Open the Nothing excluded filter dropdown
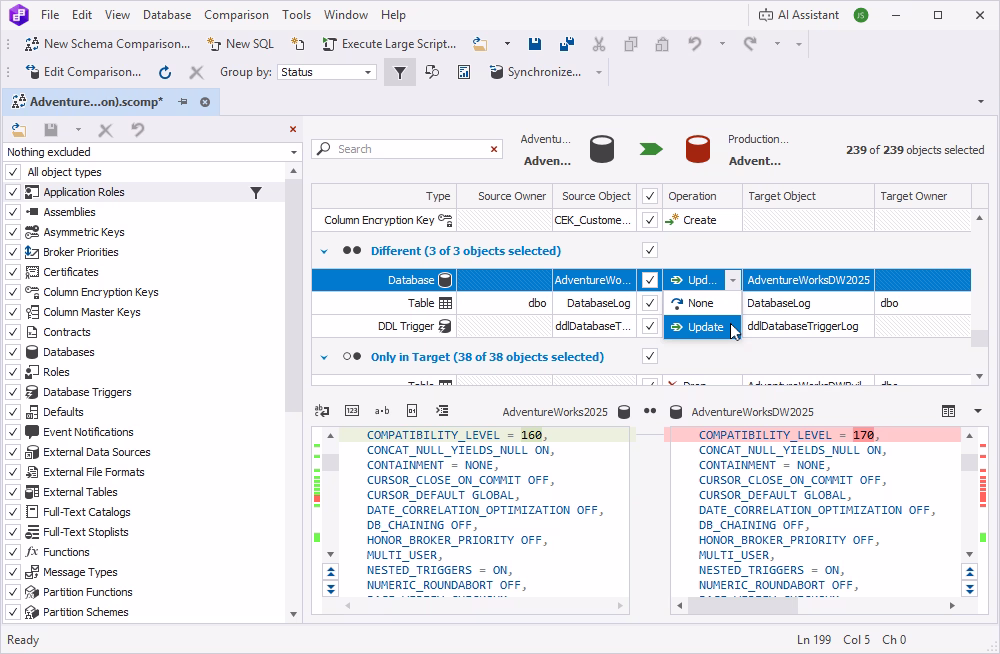Screen dimensions: 1000x654 coord(293,152)
